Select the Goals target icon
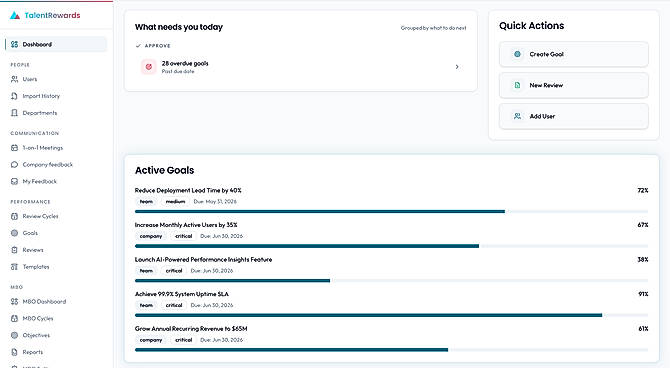The image size is (670, 368). 15,233
